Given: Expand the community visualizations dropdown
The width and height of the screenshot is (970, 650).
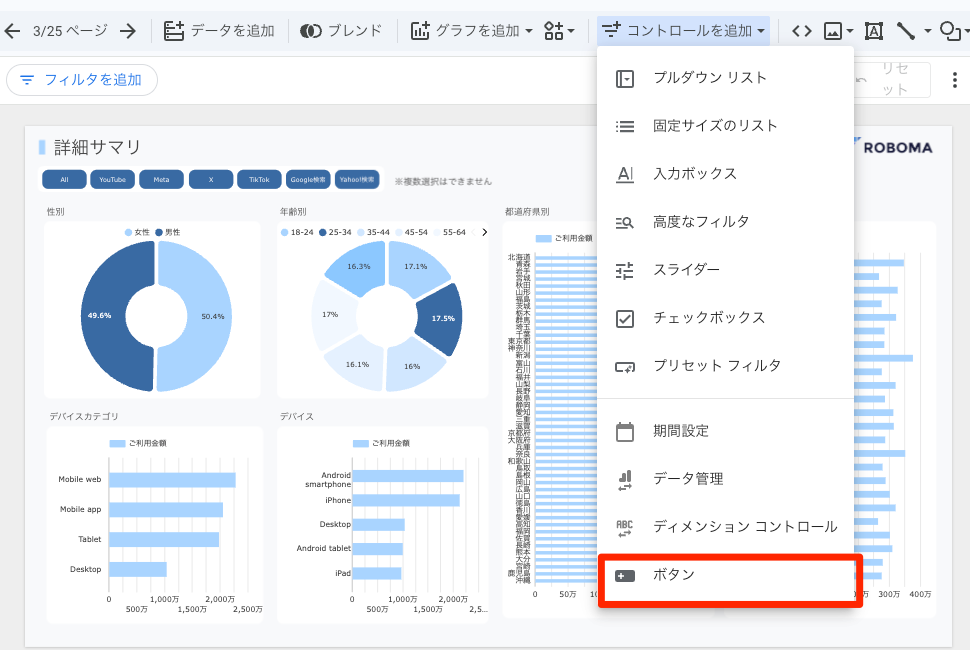Looking at the screenshot, I should click(559, 31).
